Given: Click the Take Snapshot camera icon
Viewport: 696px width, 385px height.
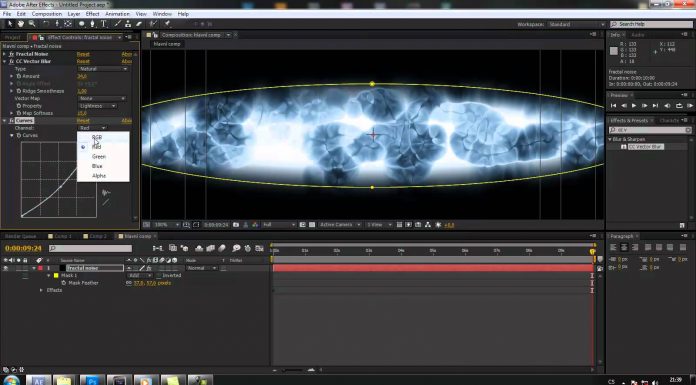Looking at the screenshot, I should tap(236, 225).
